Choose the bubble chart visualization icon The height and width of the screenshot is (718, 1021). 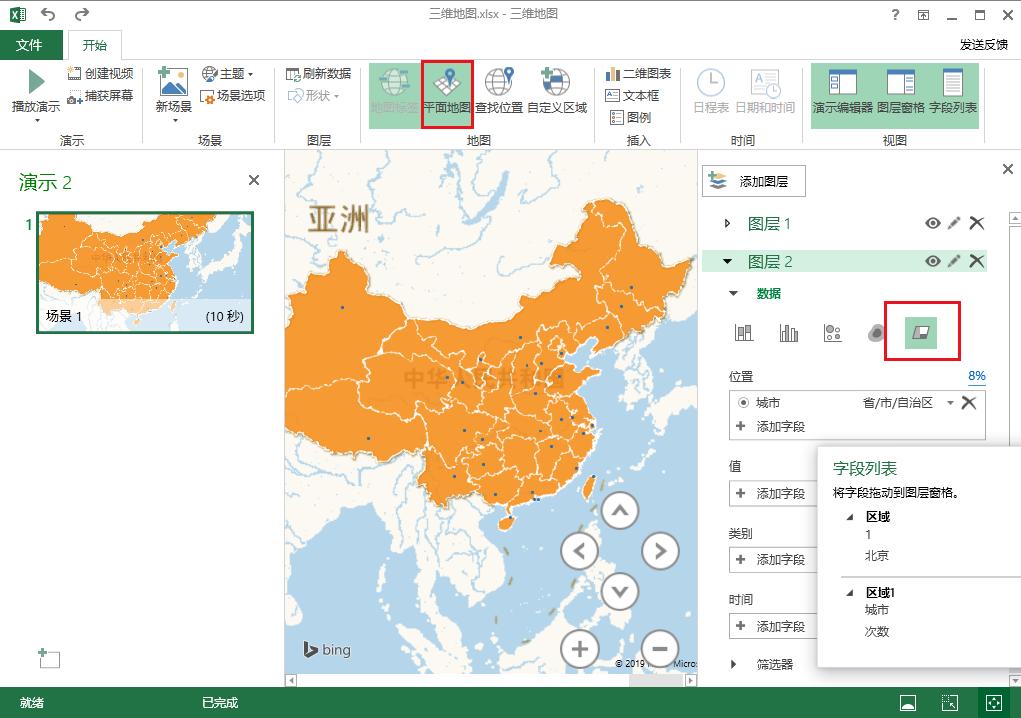tap(834, 332)
